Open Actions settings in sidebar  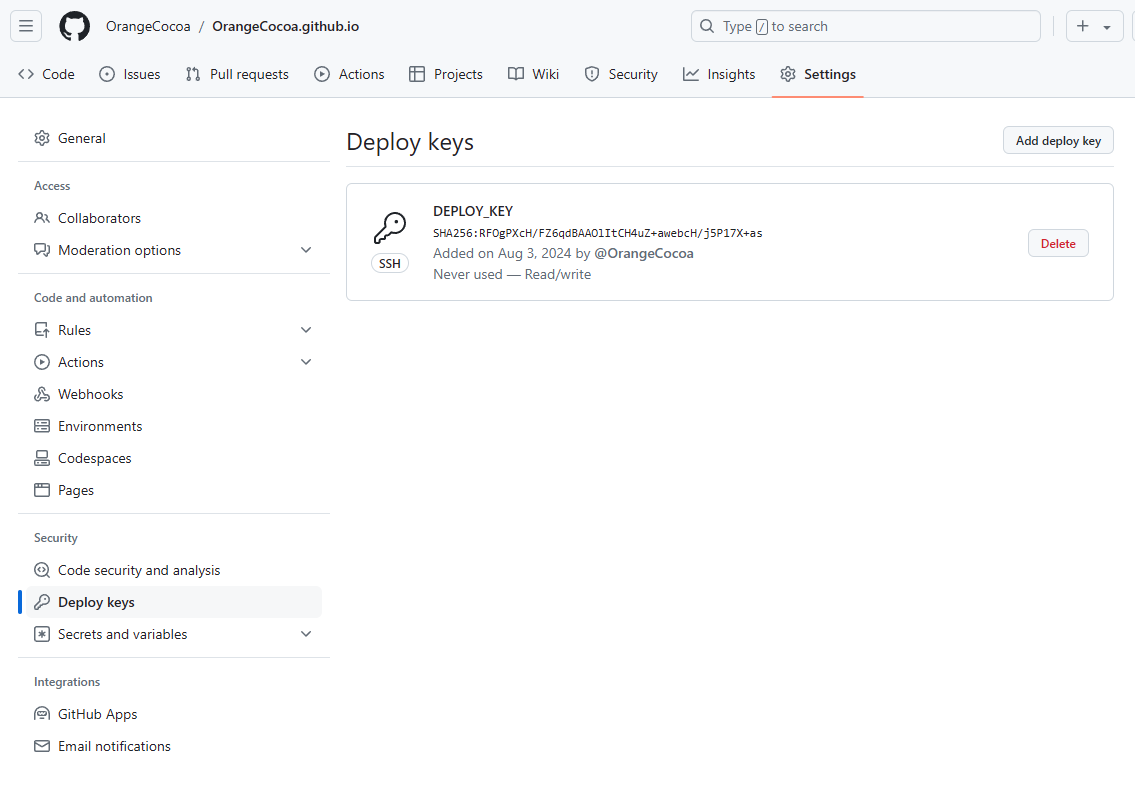(x=174, y=362)
